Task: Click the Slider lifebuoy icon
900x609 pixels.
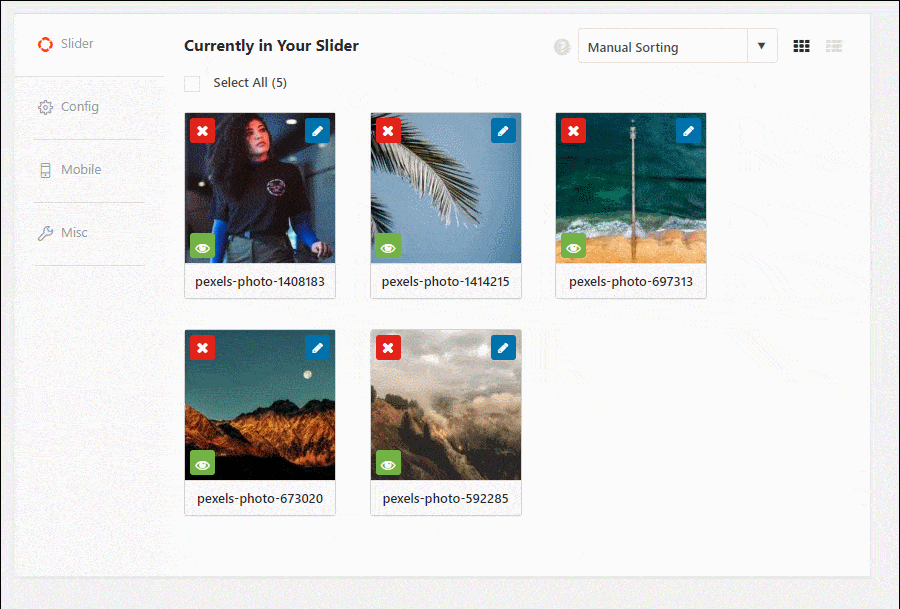Action: click(x=45, y=44)
